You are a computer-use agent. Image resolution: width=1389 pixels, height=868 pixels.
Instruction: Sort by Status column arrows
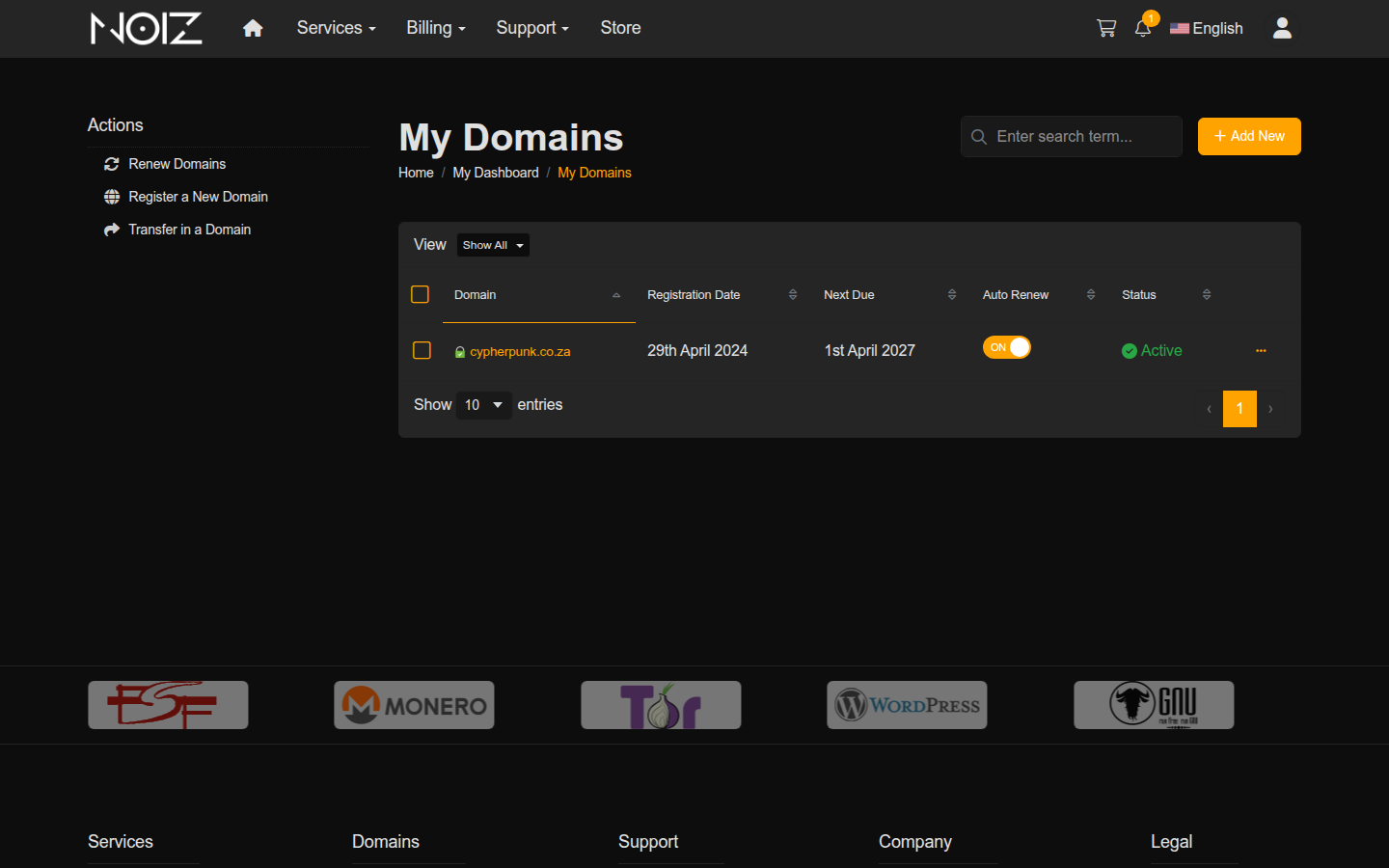click(x=1207, y=295)
